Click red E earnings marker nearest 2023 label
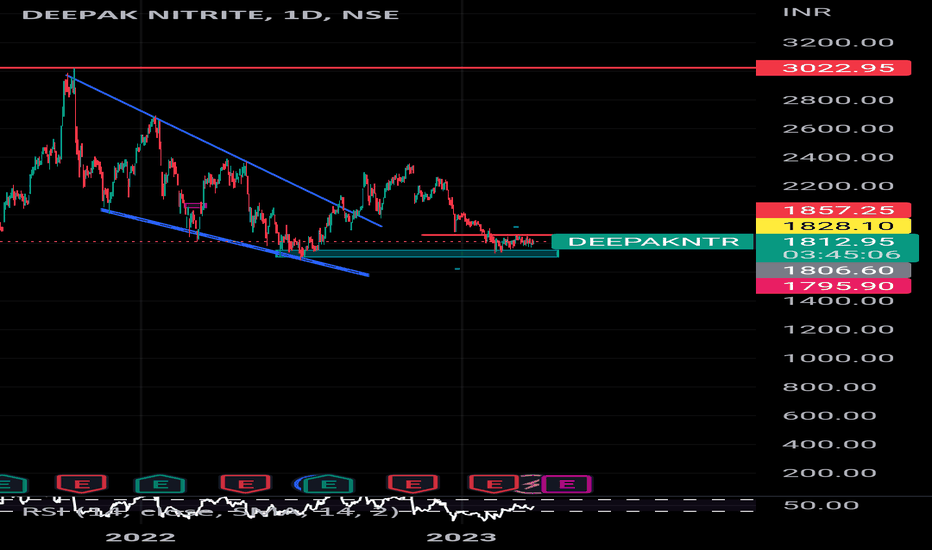 pyautogui.click(x=493, y=484)
